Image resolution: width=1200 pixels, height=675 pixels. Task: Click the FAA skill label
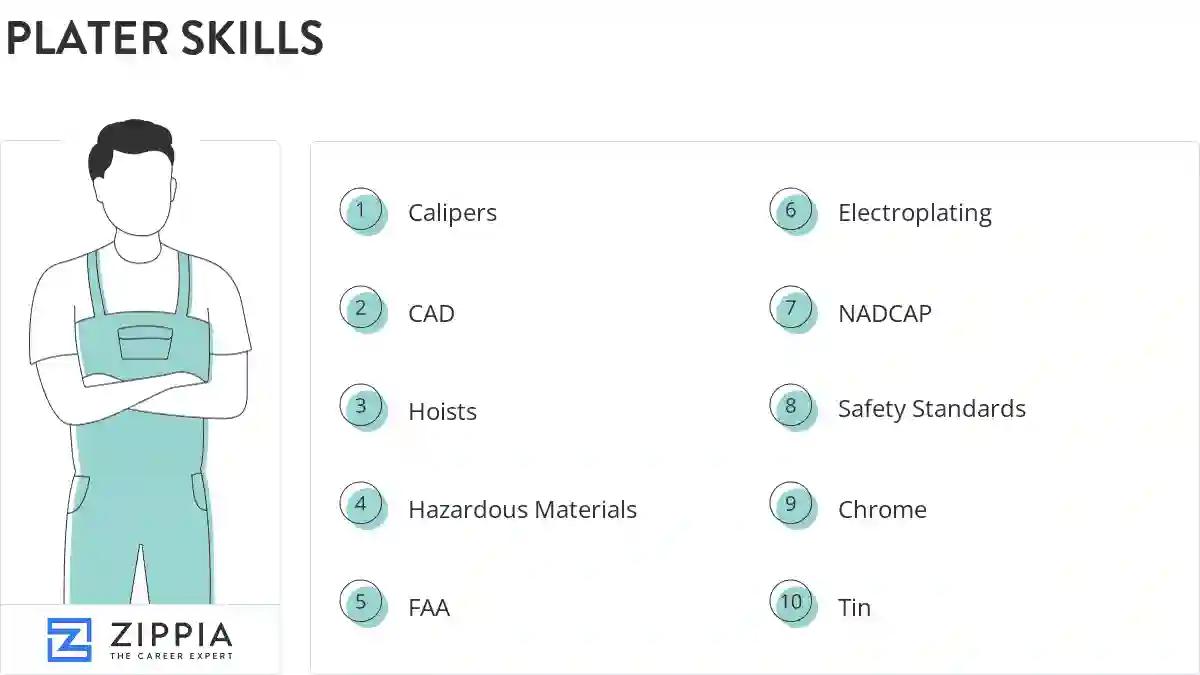(x=429, y=608)
